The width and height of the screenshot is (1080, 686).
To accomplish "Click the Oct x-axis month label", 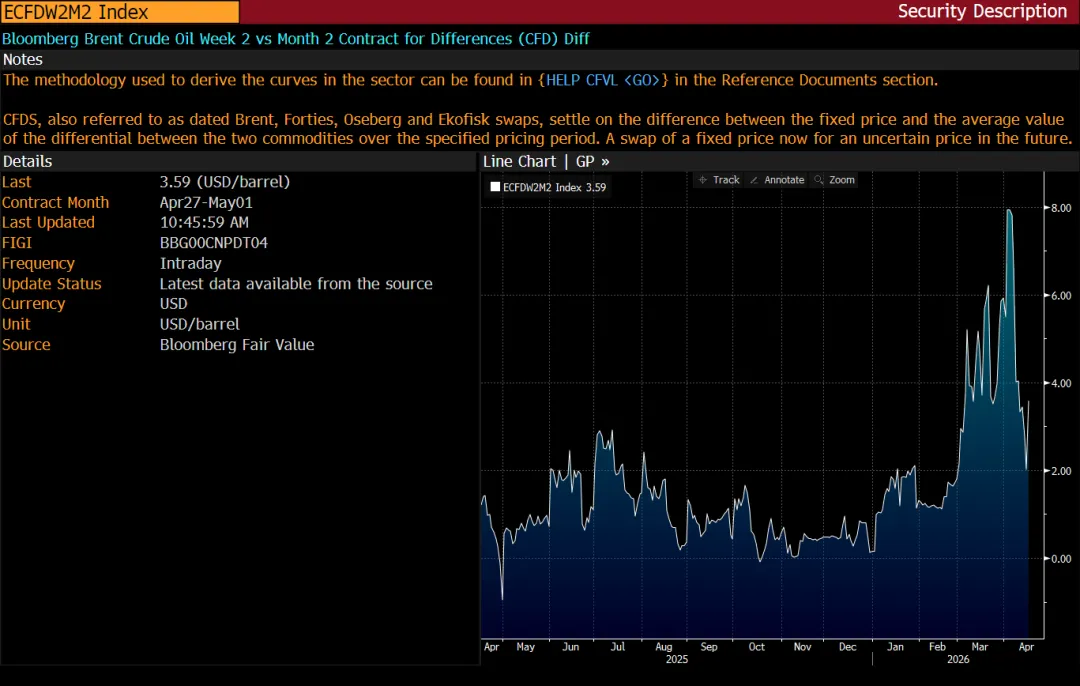I will point(756,647).
